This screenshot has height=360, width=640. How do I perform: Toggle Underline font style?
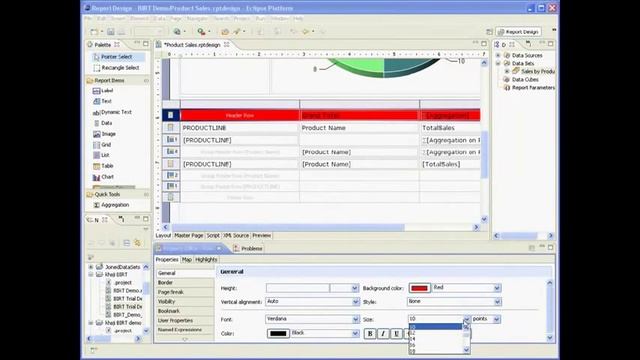coord(396,333)
